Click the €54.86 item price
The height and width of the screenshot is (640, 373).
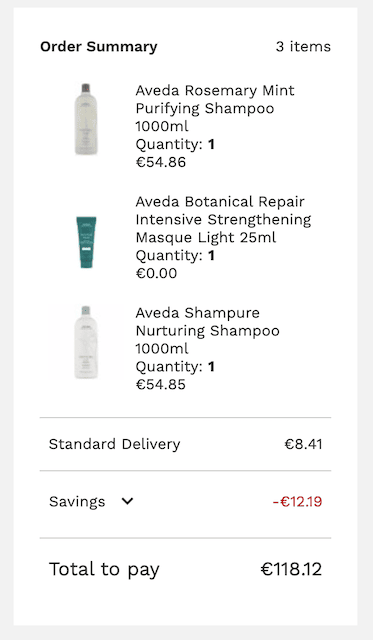click(161, 162)
